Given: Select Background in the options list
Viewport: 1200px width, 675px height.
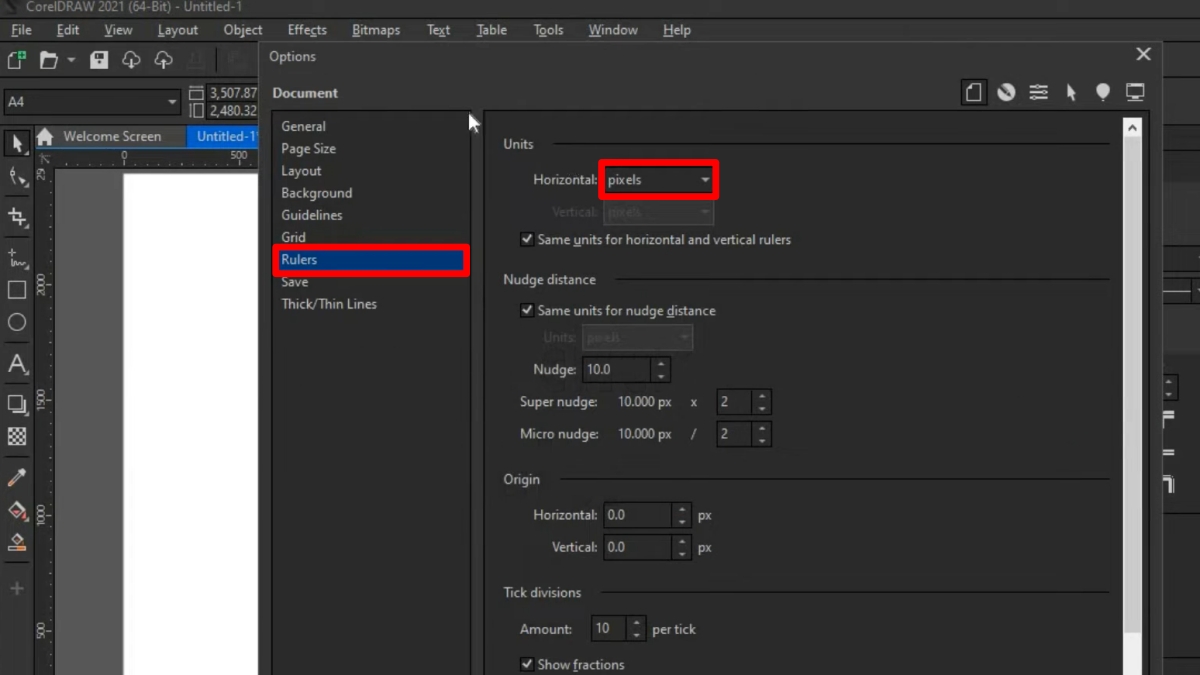Looking at the screenshot, I should (316, 193).
